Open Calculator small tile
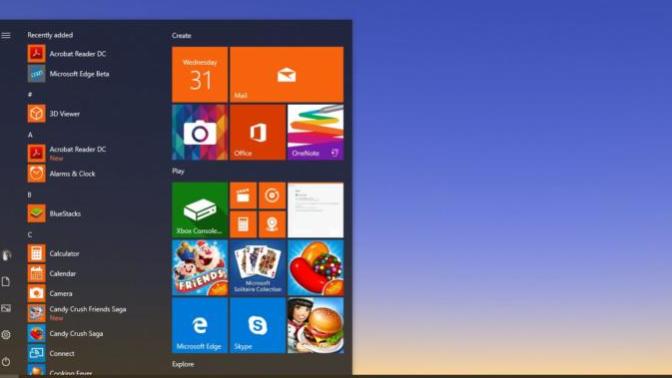This screenshot has width=672, height=378. pos(243,224)
